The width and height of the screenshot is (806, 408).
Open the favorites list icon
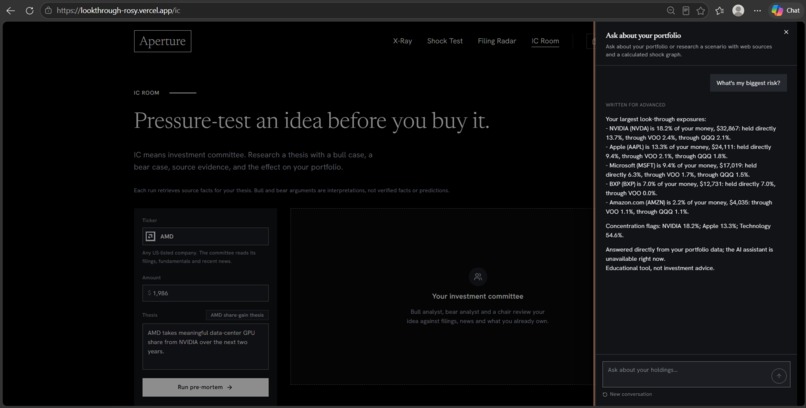pyautogui.click(x=720, y=10)
